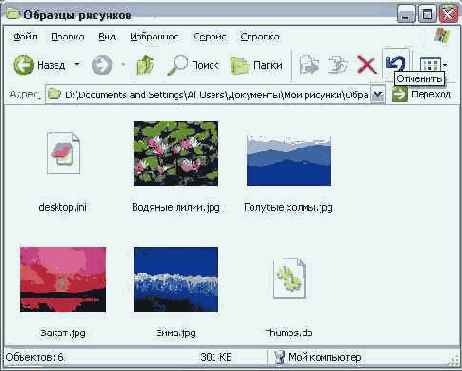462x371 pixels.
Task: Click the Undo arrow toolbar icon
Action: point(395,62)
